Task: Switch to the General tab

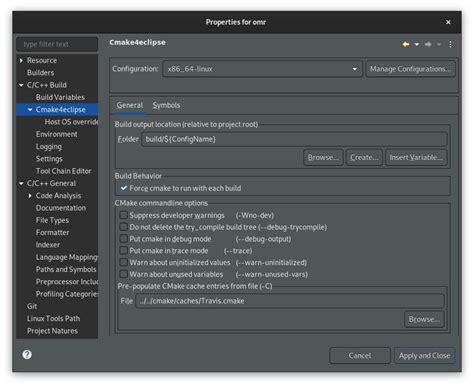Action: pyautogui.click(x=130, y=105)
